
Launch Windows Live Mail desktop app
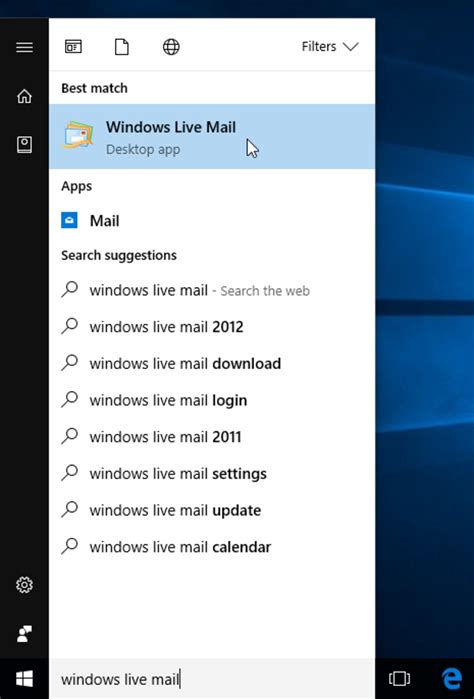(212, 136)
